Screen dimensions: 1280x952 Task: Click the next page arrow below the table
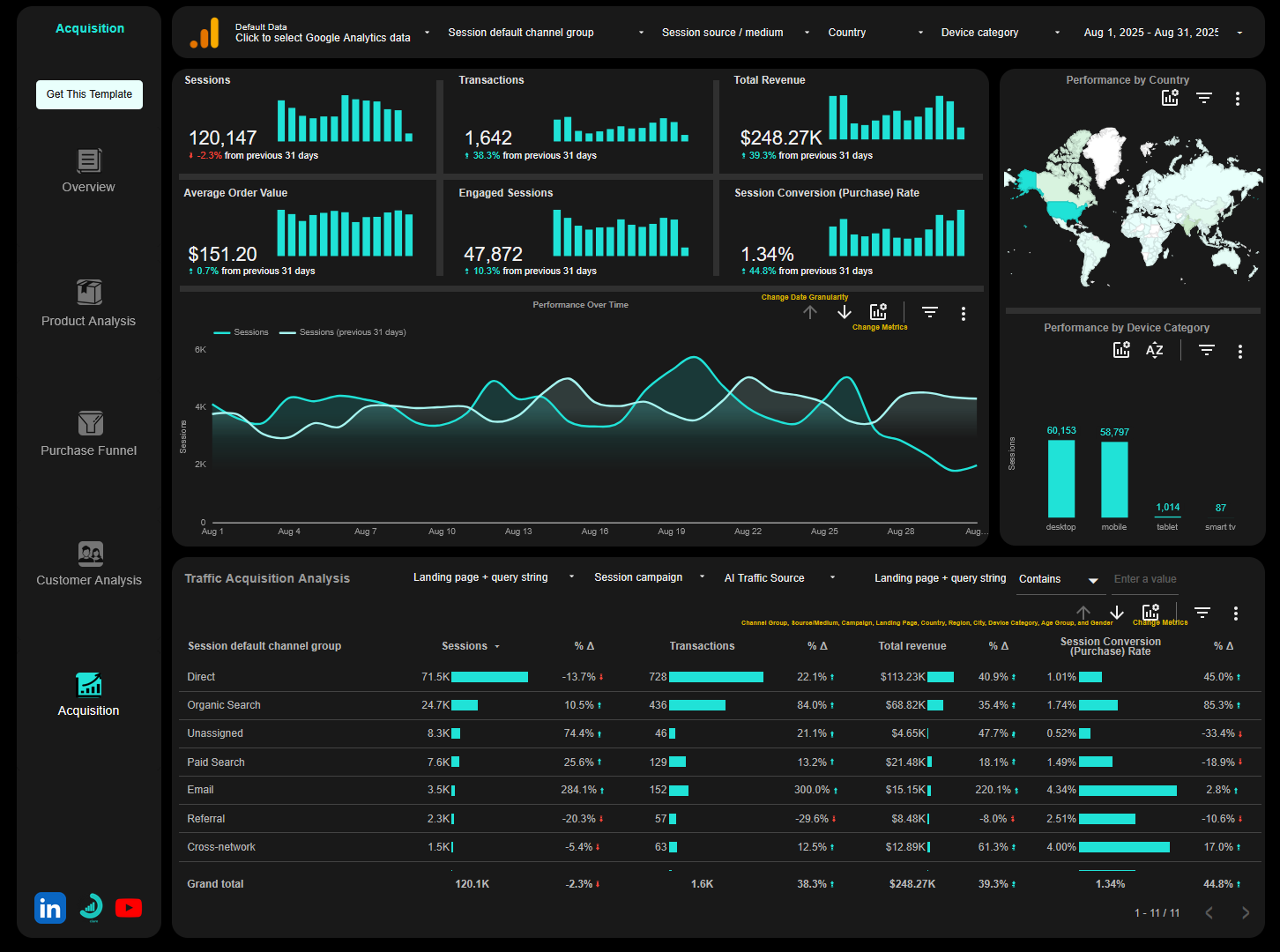click(x=1246, y=912)
